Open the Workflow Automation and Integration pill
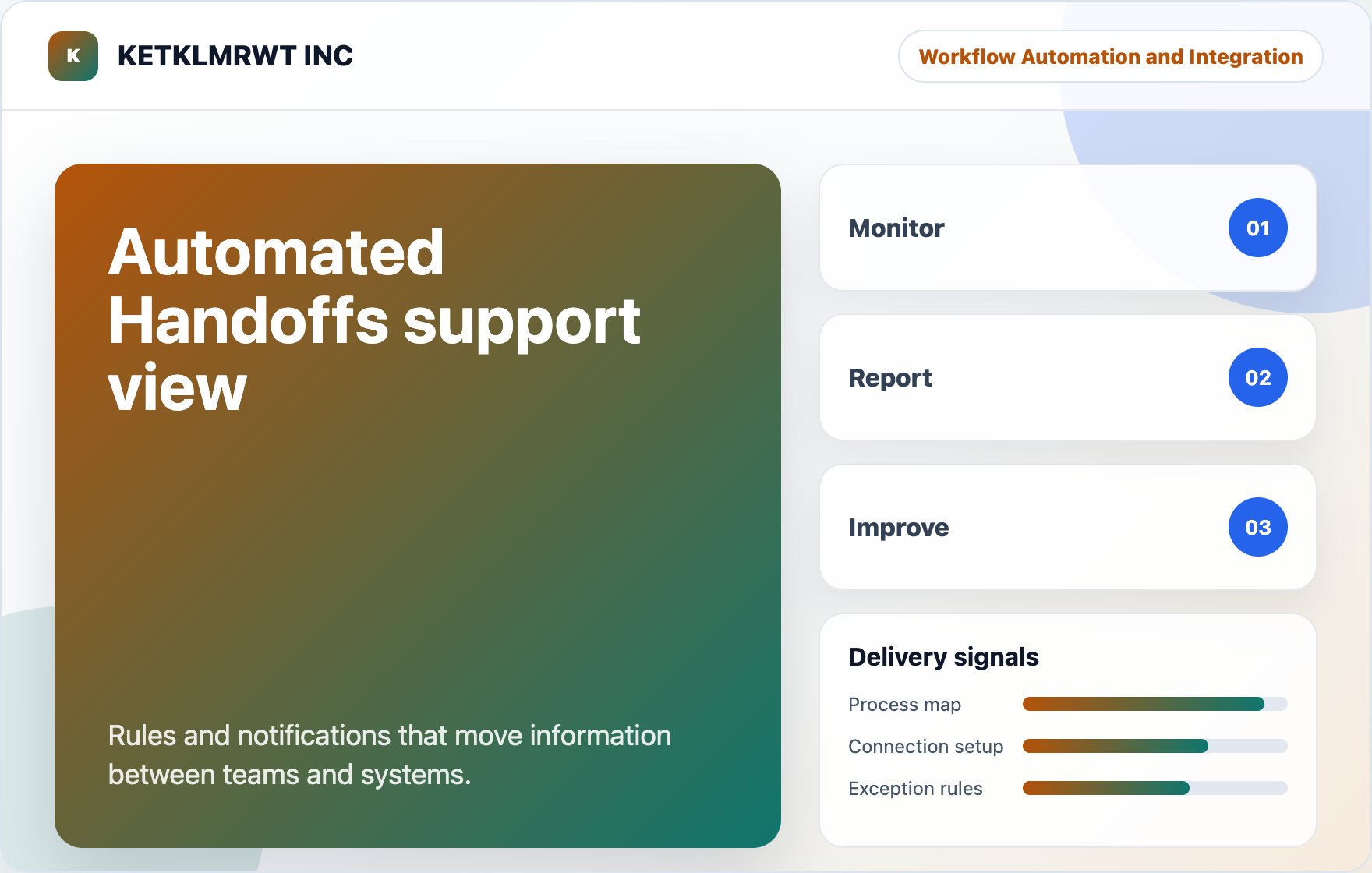Screen dimensions: 1372x873 pyautogui.click(x=1111, y=56)
